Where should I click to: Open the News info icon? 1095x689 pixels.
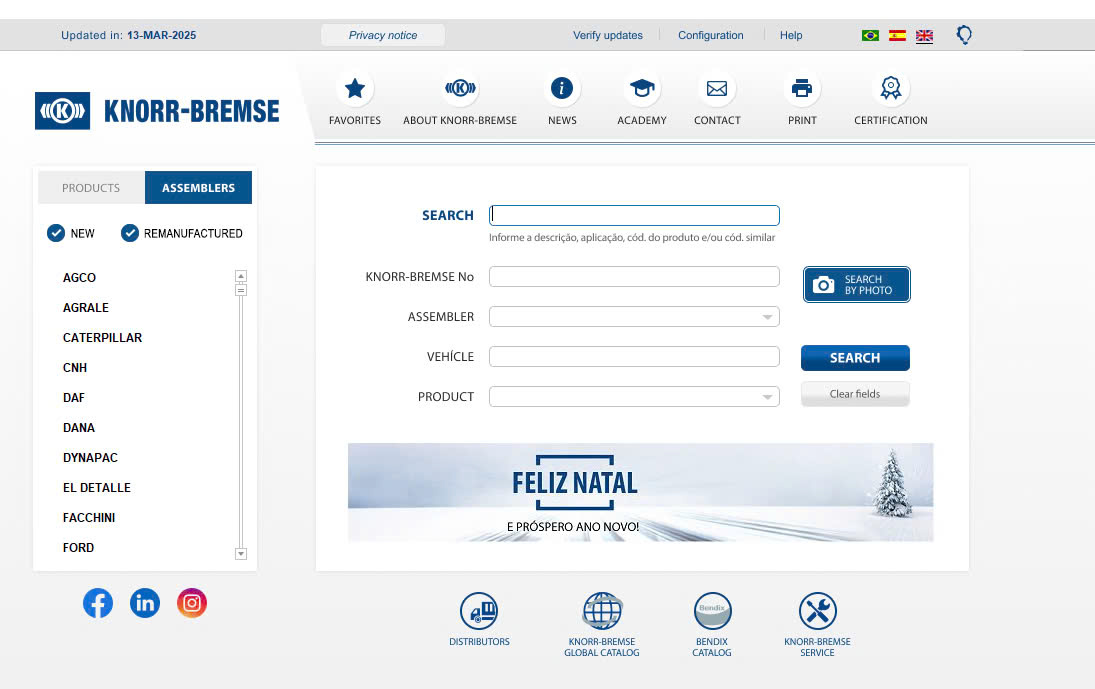coord(562,89)
